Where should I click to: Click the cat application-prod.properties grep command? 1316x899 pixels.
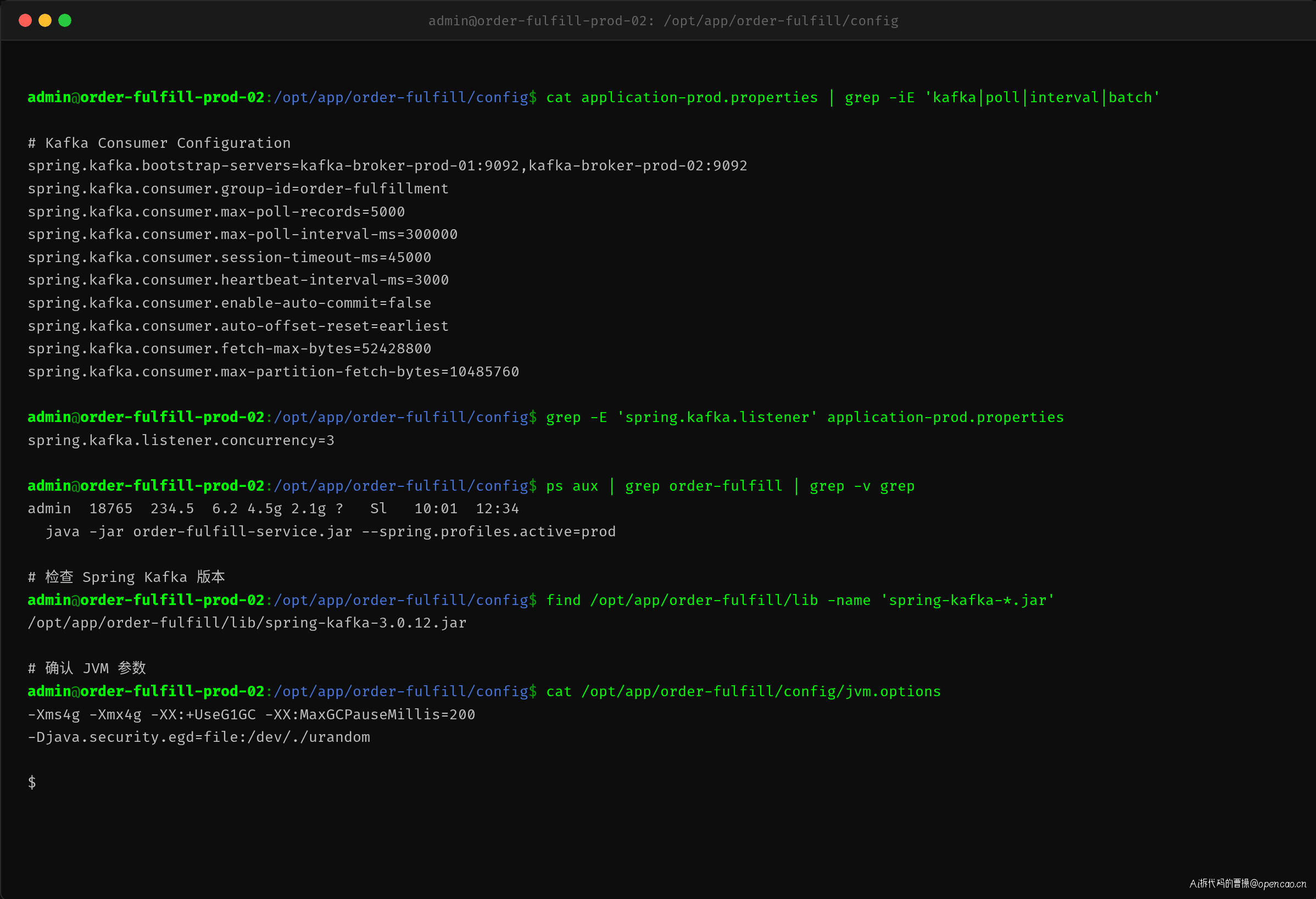[853, 97]
